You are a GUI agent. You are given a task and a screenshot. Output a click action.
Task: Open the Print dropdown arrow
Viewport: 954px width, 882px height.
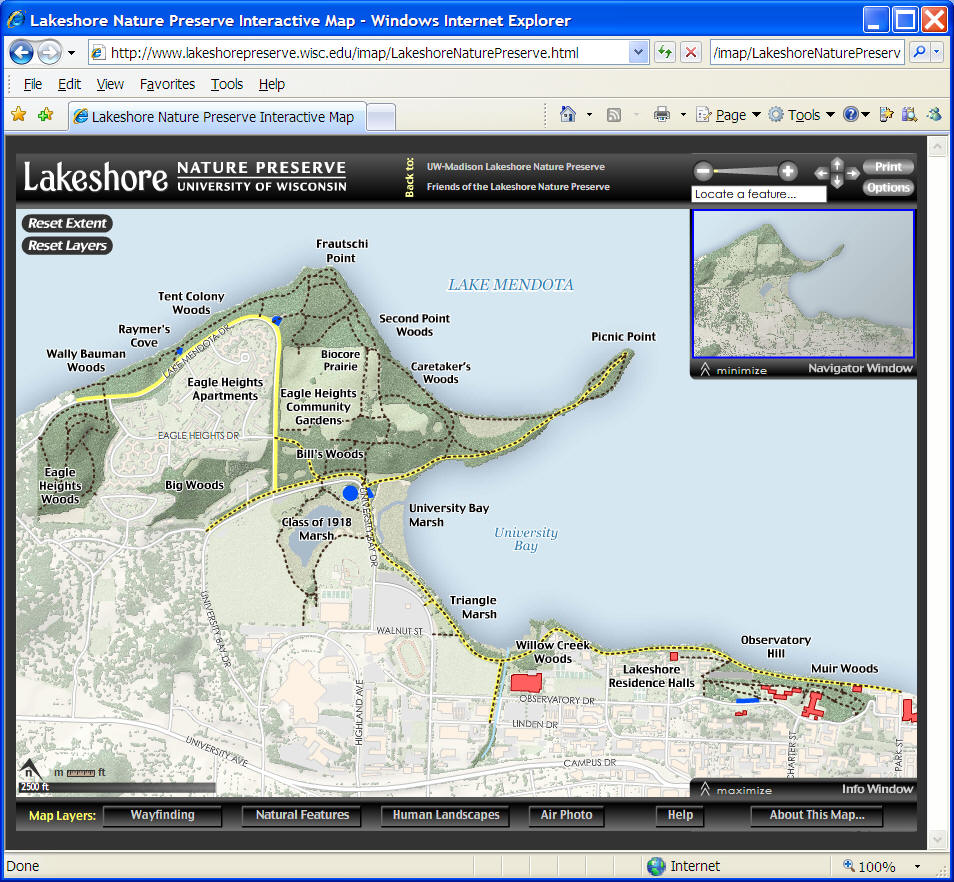tap(683, 114)
